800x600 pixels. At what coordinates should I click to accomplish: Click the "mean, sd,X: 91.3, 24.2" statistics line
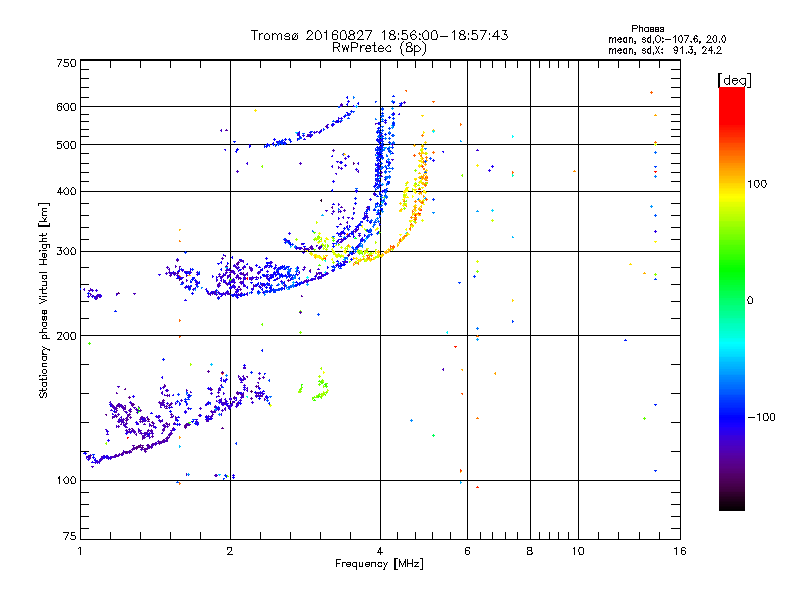(x=665, y=50)
